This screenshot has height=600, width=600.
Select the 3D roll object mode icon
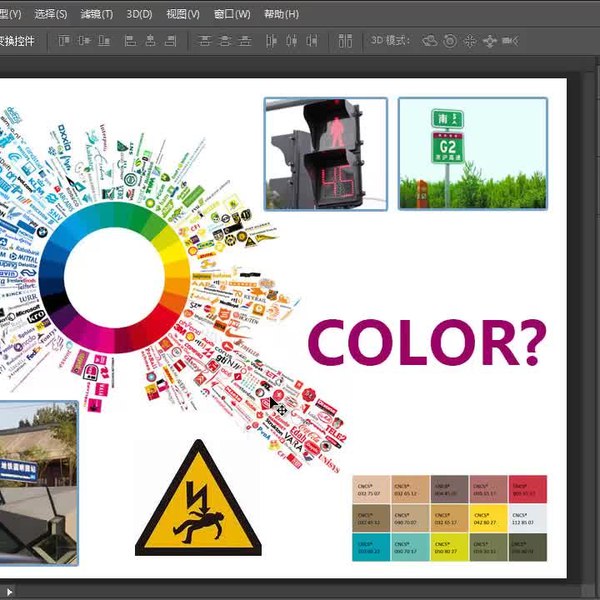pyautogui.click(x=450, y=41)
